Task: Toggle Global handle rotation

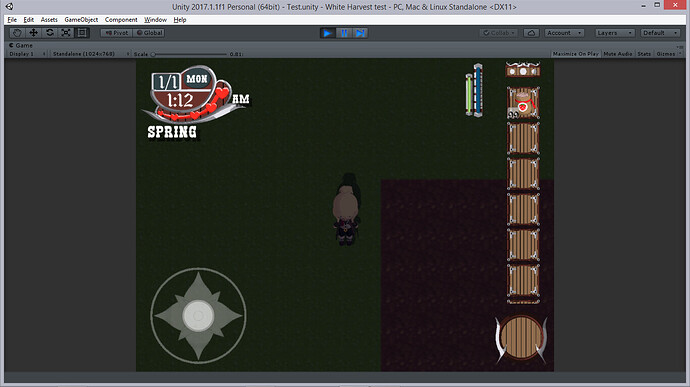Action: click(149, 33)
